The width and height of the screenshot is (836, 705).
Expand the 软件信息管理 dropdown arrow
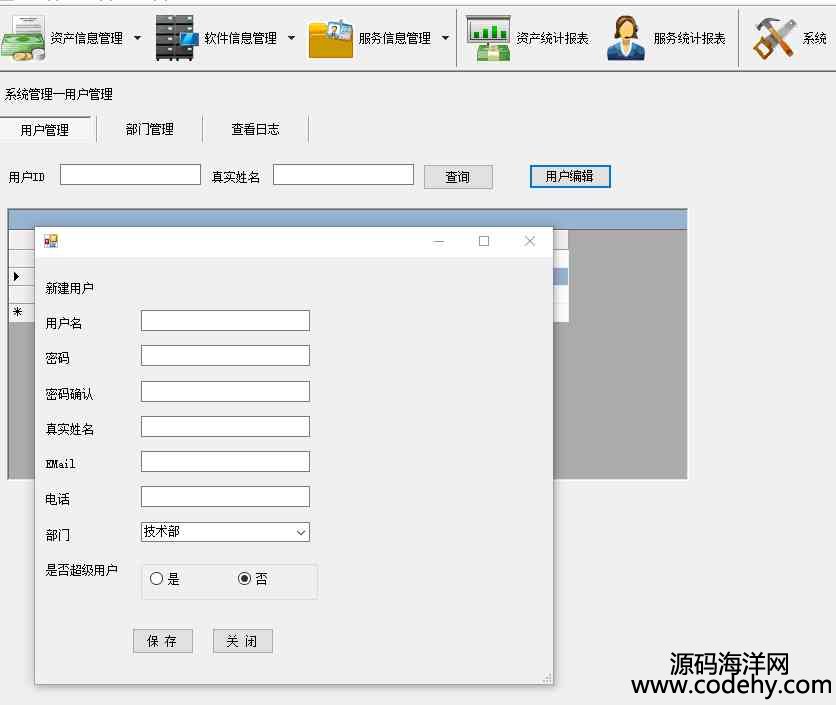coord(291,39)
